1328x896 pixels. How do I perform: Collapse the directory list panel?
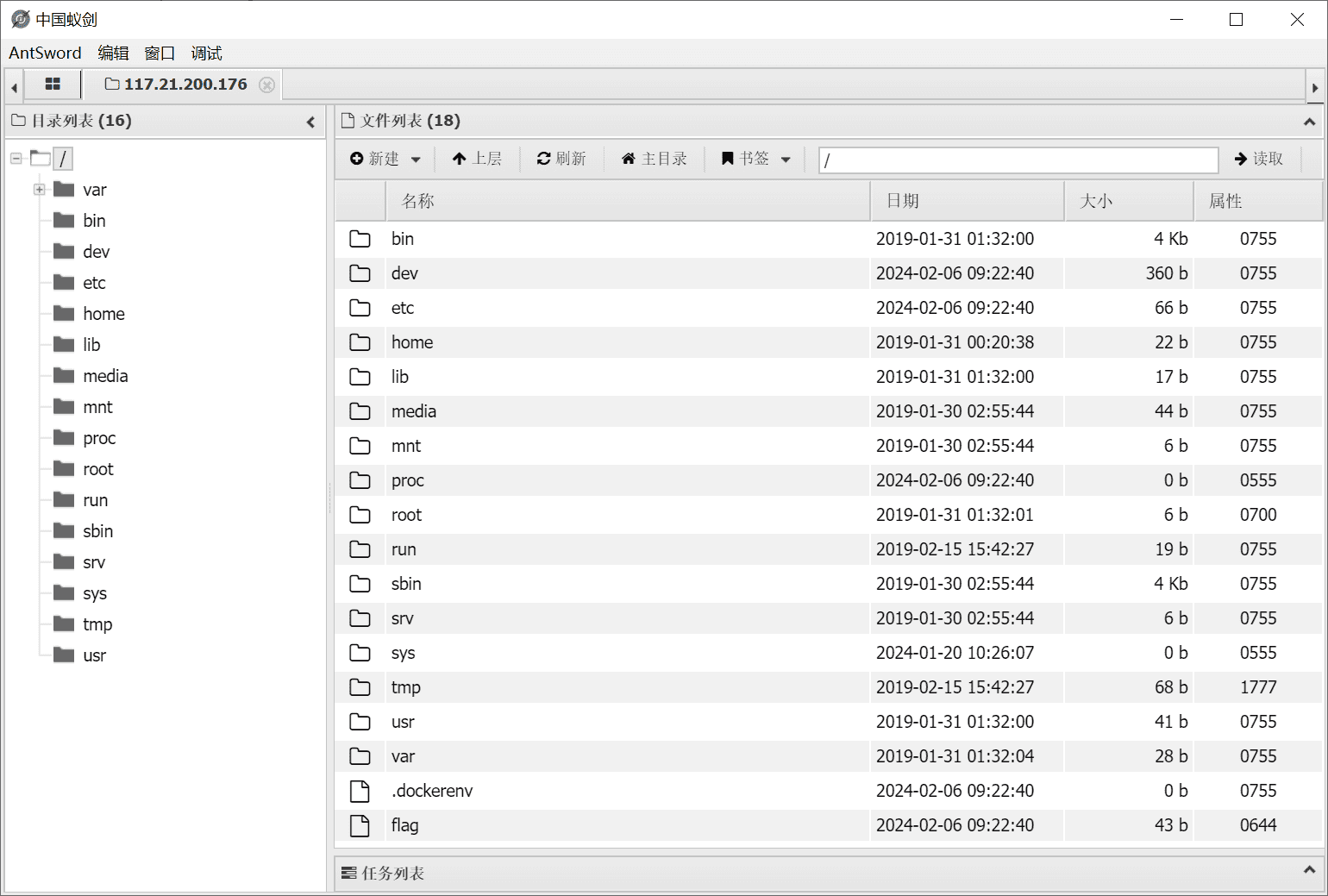tap(310, 122)
